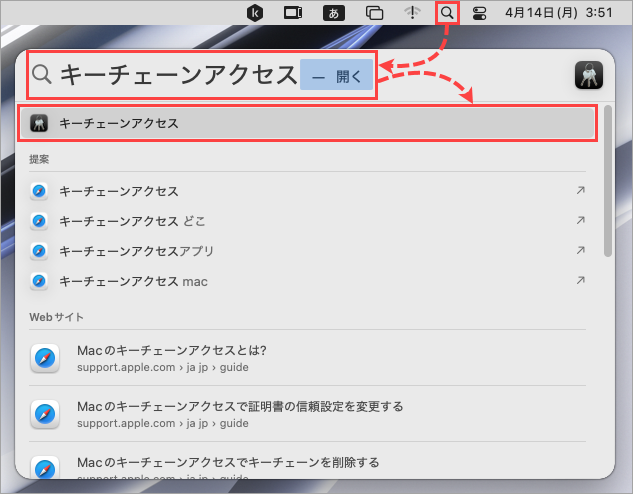Click the arrow for the キーチェーンアクセス mac suggestion
The height and width of the screenshot is (494, 633).
click(x=581, y=280)
